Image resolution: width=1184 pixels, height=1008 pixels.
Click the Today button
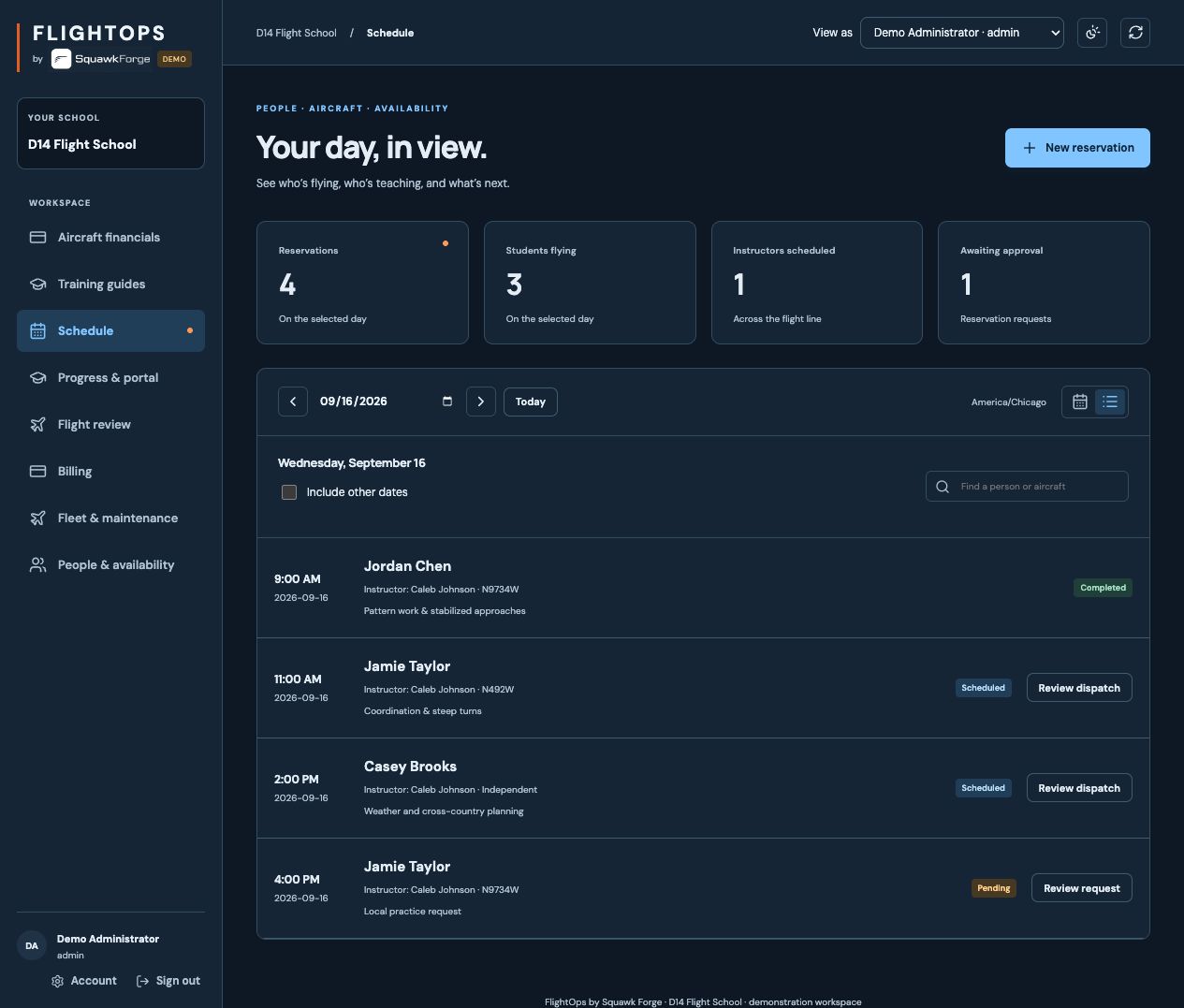click(x=531, y=402)
